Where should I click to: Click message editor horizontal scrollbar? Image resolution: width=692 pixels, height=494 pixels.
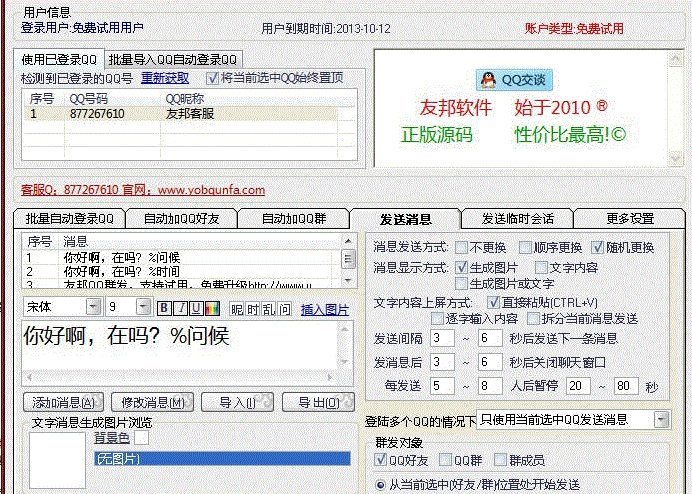[180, 377]
